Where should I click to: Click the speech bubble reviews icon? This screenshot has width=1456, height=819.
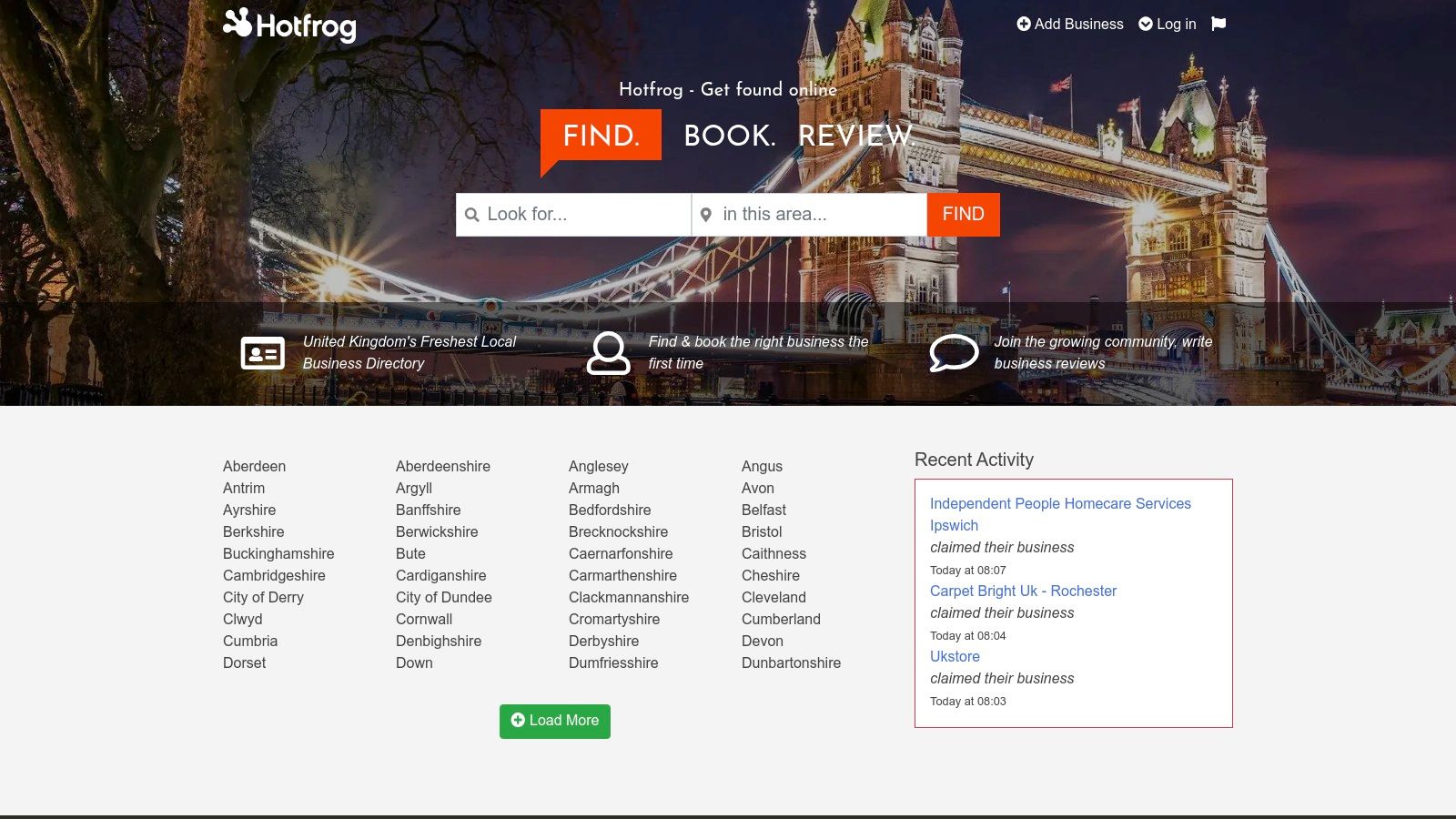point(954,353)
